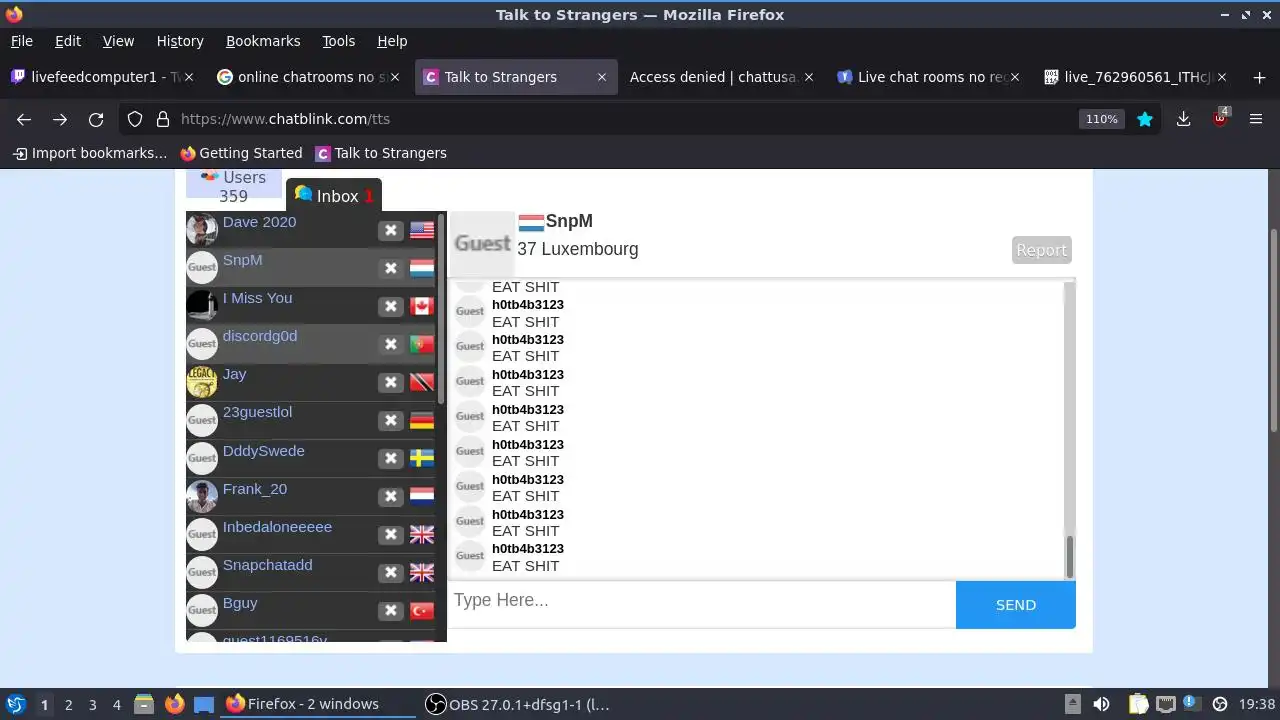Click the page vertical scrollbar

1273,330
